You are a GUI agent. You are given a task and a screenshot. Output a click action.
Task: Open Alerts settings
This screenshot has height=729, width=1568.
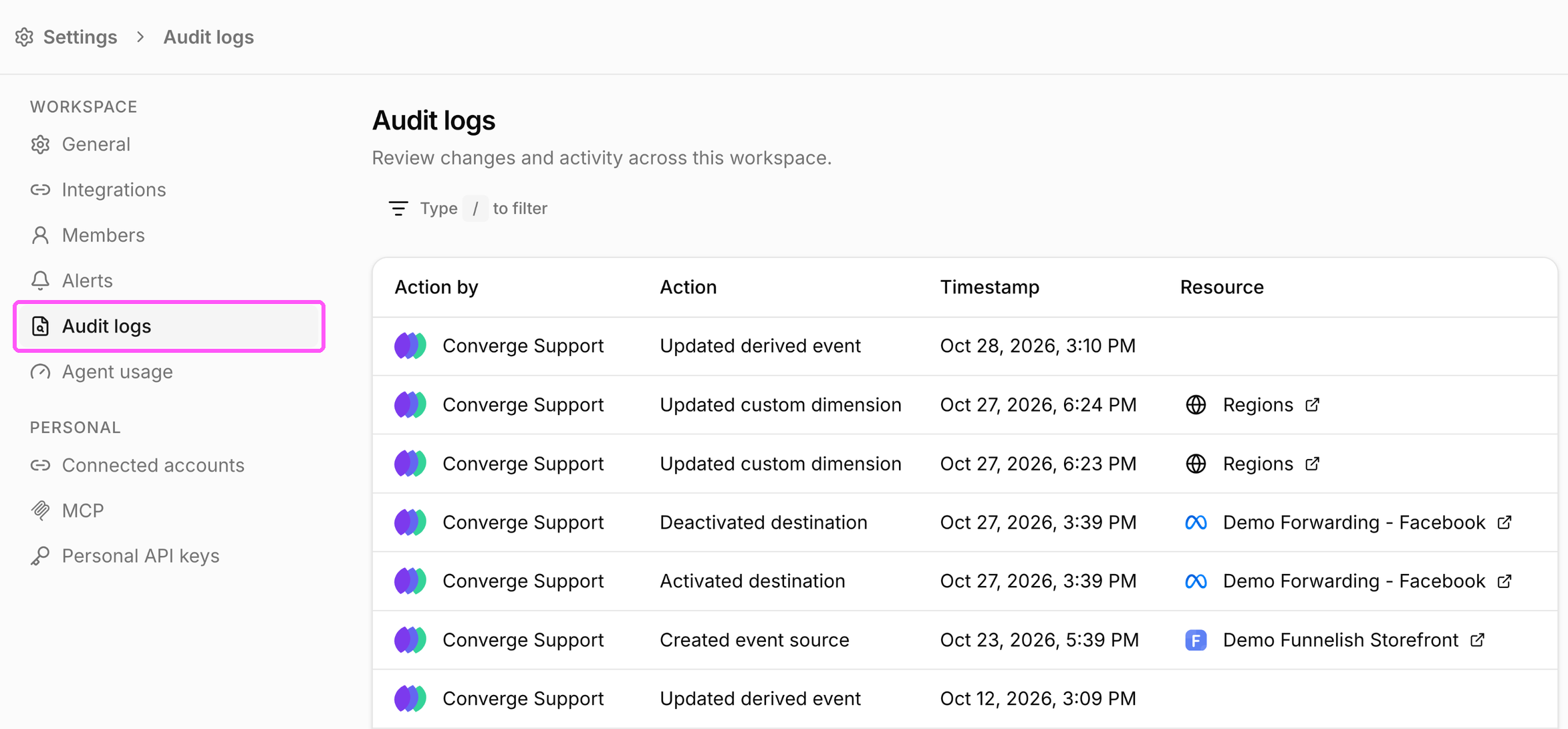click(x=87, y=281)
